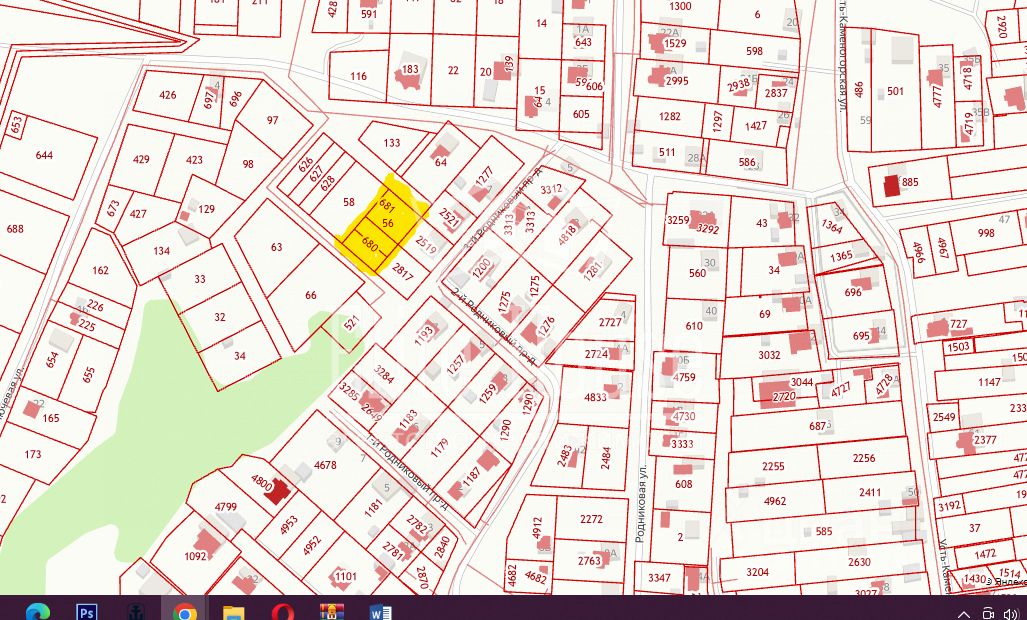This screenshot has height=620, width=1027.
Task: Open the volume control in the tray
Action: (1009, 614)
